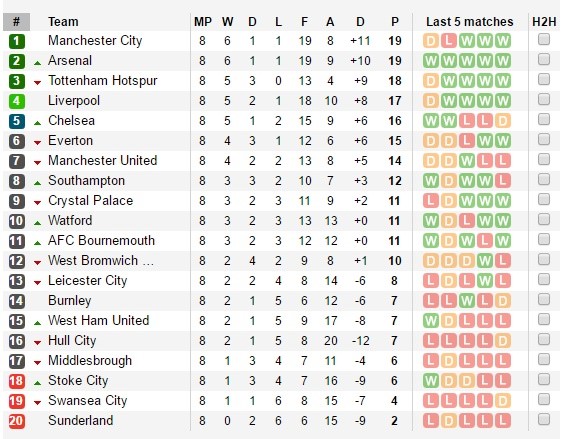Click Stoke City's green W match result icon
The width and height of the screenshot is (562, 439).
click(431, 381)
